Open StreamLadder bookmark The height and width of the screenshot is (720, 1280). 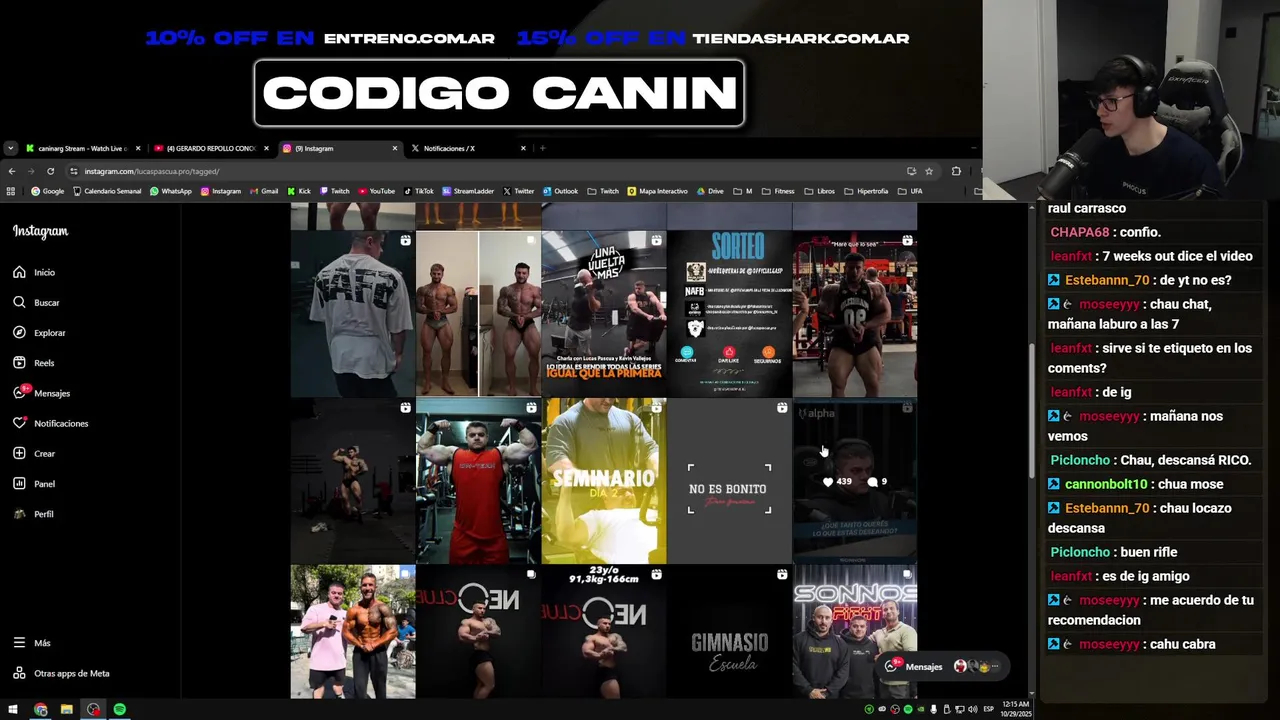[x=468, y=191]
